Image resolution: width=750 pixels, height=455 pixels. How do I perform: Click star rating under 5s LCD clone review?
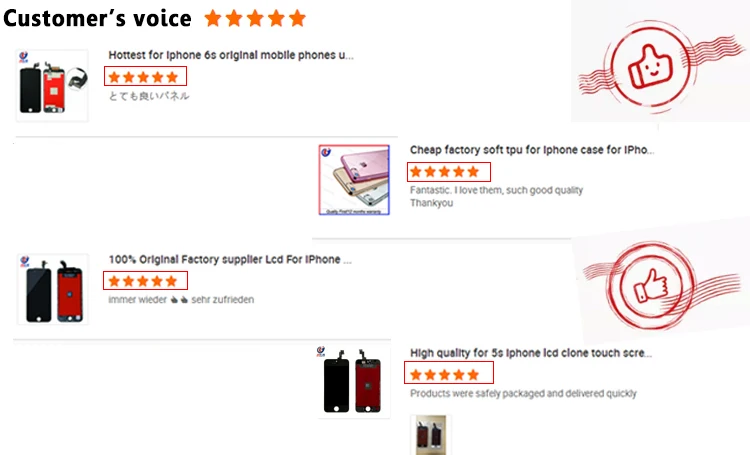[447, 374]
